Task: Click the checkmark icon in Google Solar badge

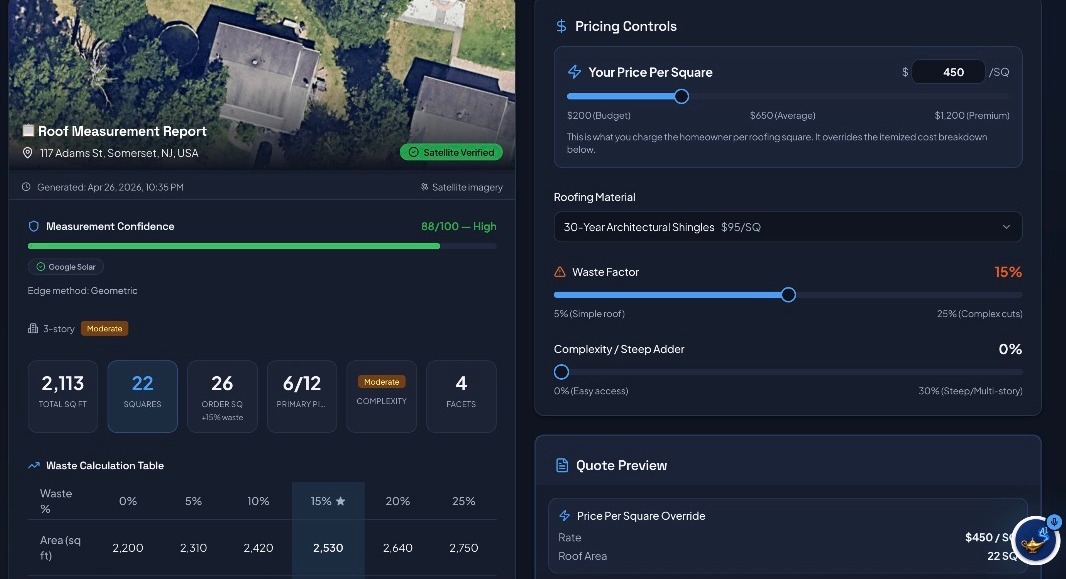Action: click(x=41, y=267)
